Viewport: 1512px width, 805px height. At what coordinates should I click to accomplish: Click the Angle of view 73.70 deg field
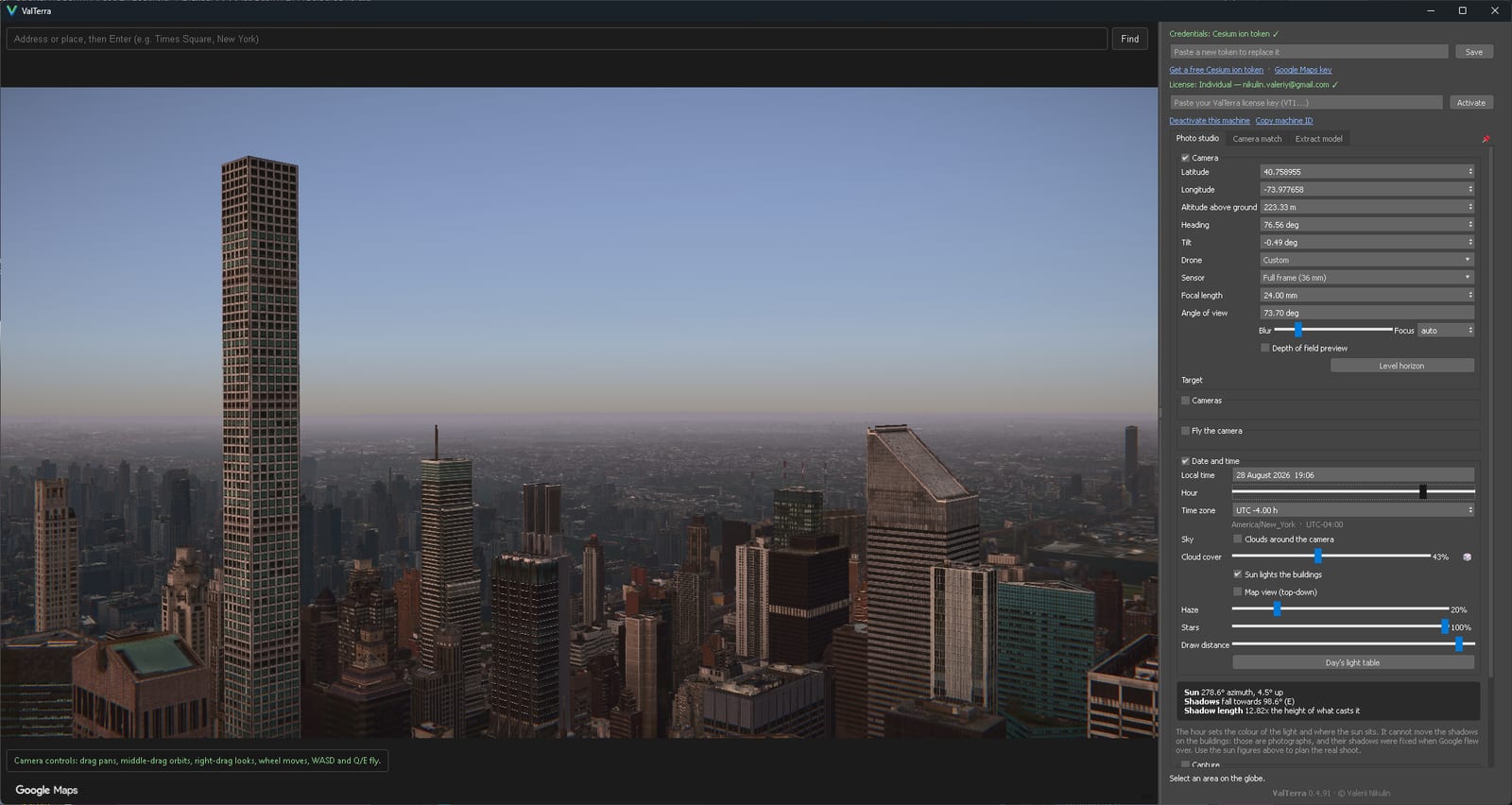coord(1366,313)
